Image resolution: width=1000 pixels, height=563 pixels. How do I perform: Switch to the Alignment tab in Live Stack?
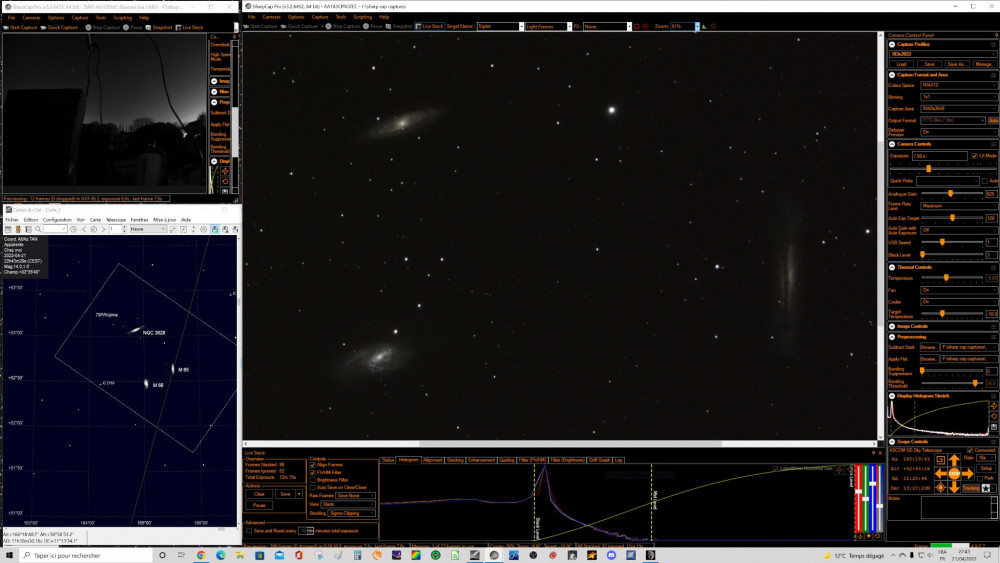coord(432,460)
